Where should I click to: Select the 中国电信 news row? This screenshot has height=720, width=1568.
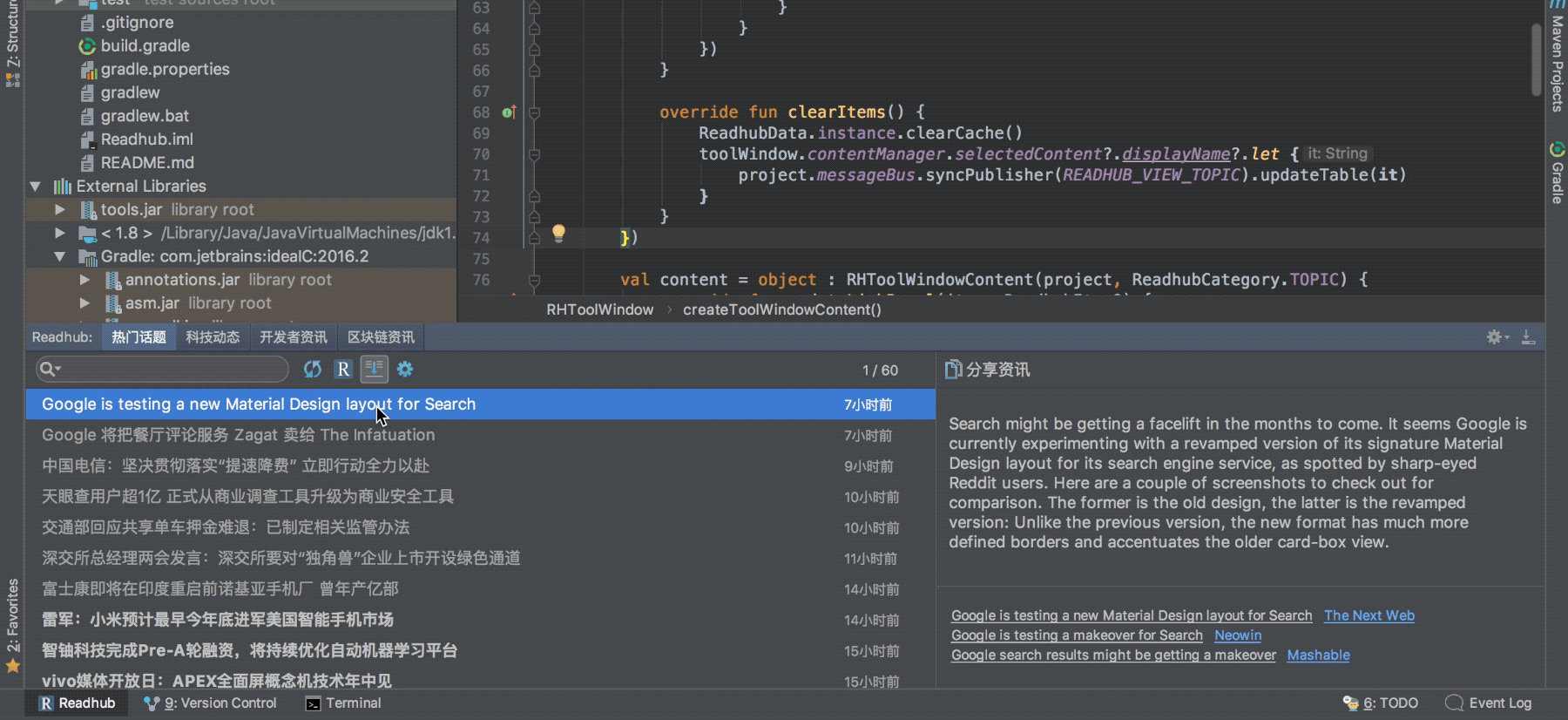click(481, 466)
